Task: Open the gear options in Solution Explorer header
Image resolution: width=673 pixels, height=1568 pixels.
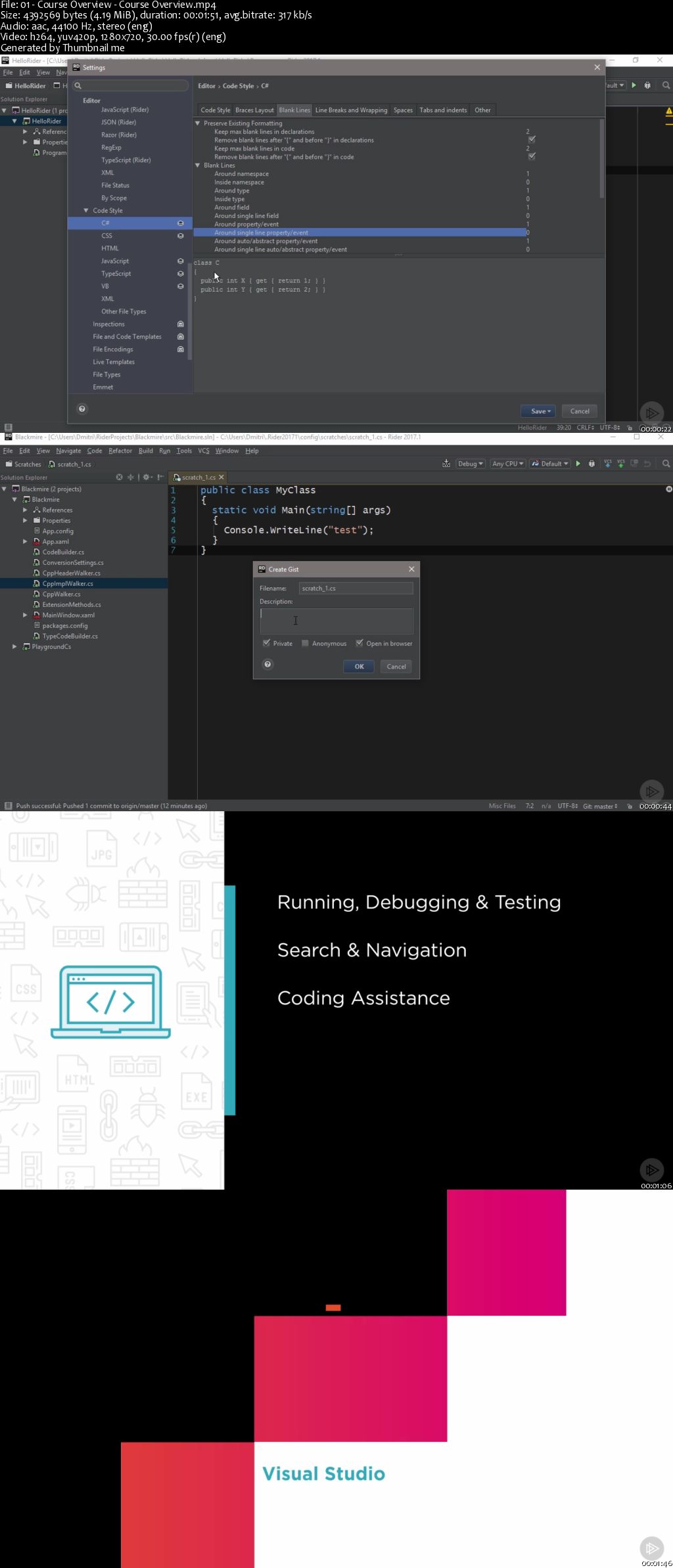Action: click(x=147, y=477)
